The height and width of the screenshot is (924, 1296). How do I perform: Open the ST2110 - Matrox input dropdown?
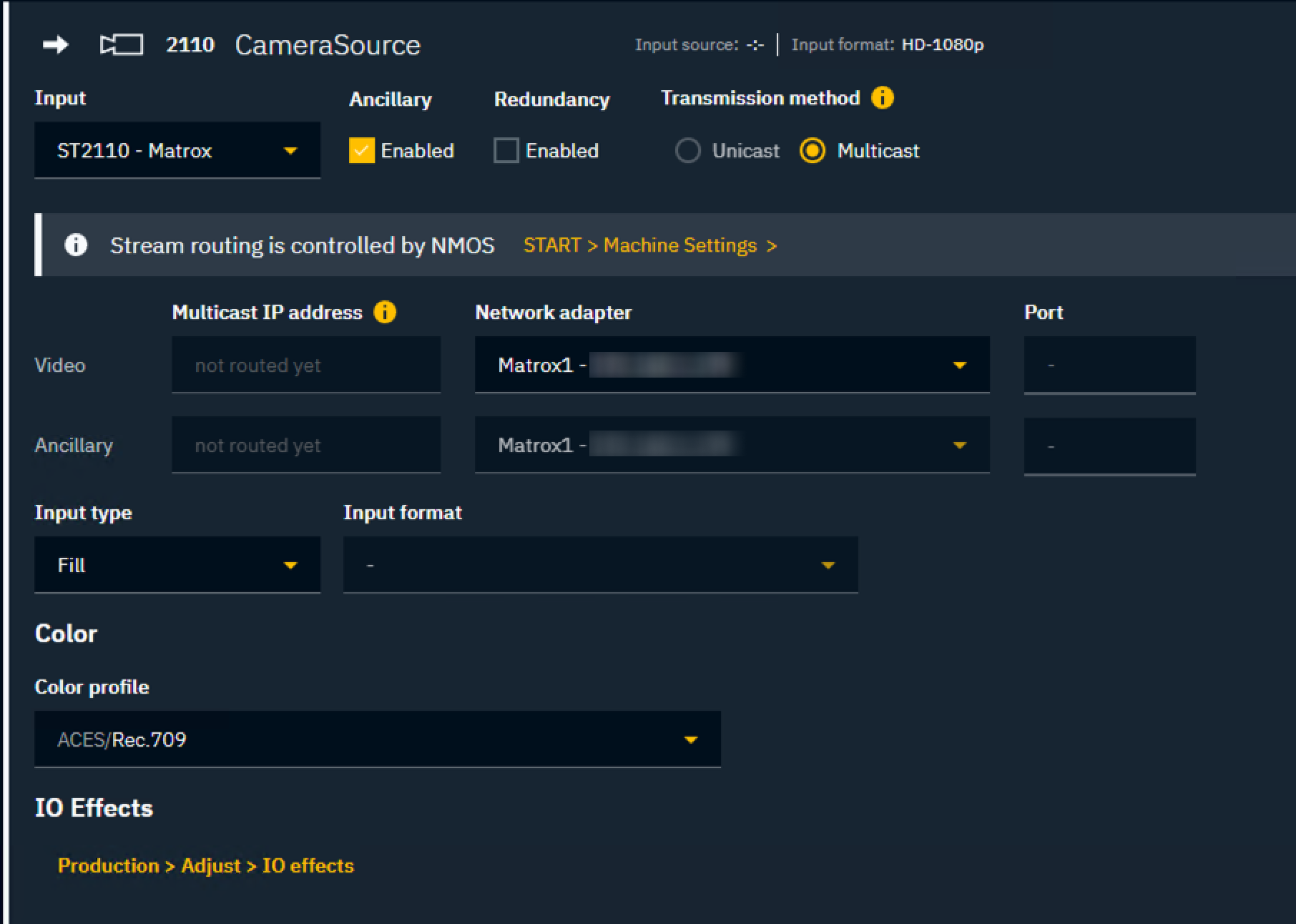177,151
